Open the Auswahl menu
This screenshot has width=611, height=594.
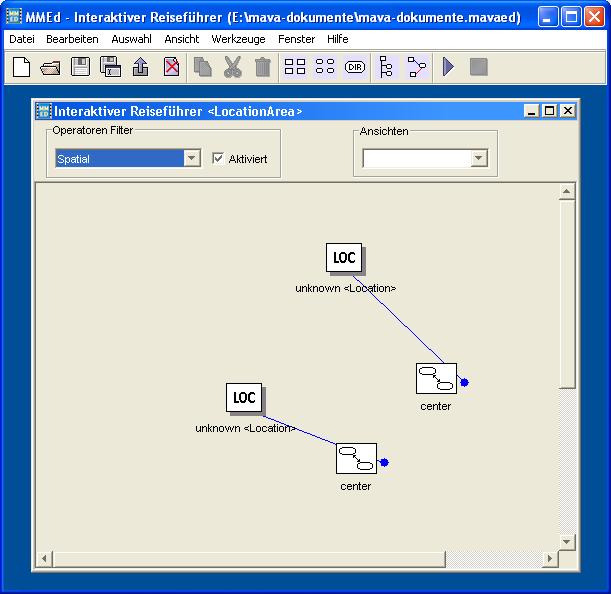[131, 39]
